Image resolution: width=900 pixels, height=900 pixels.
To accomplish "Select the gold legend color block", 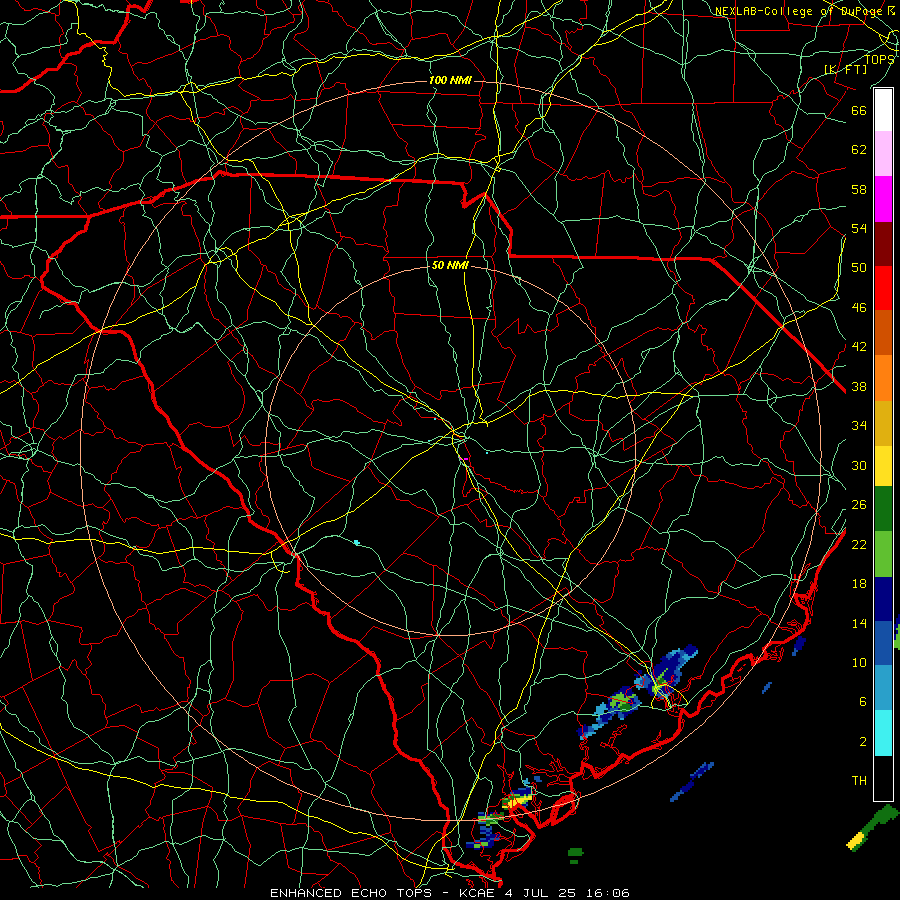I will point(883,423).
